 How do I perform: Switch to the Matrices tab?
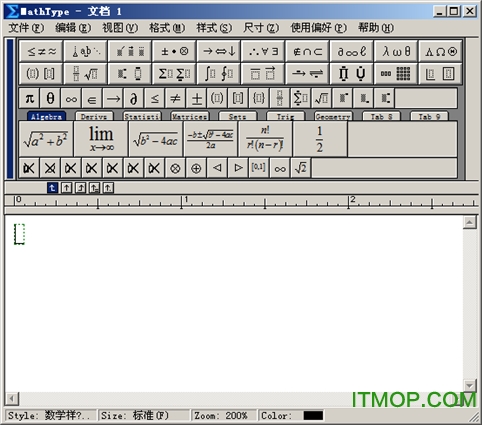pos(189,116)
